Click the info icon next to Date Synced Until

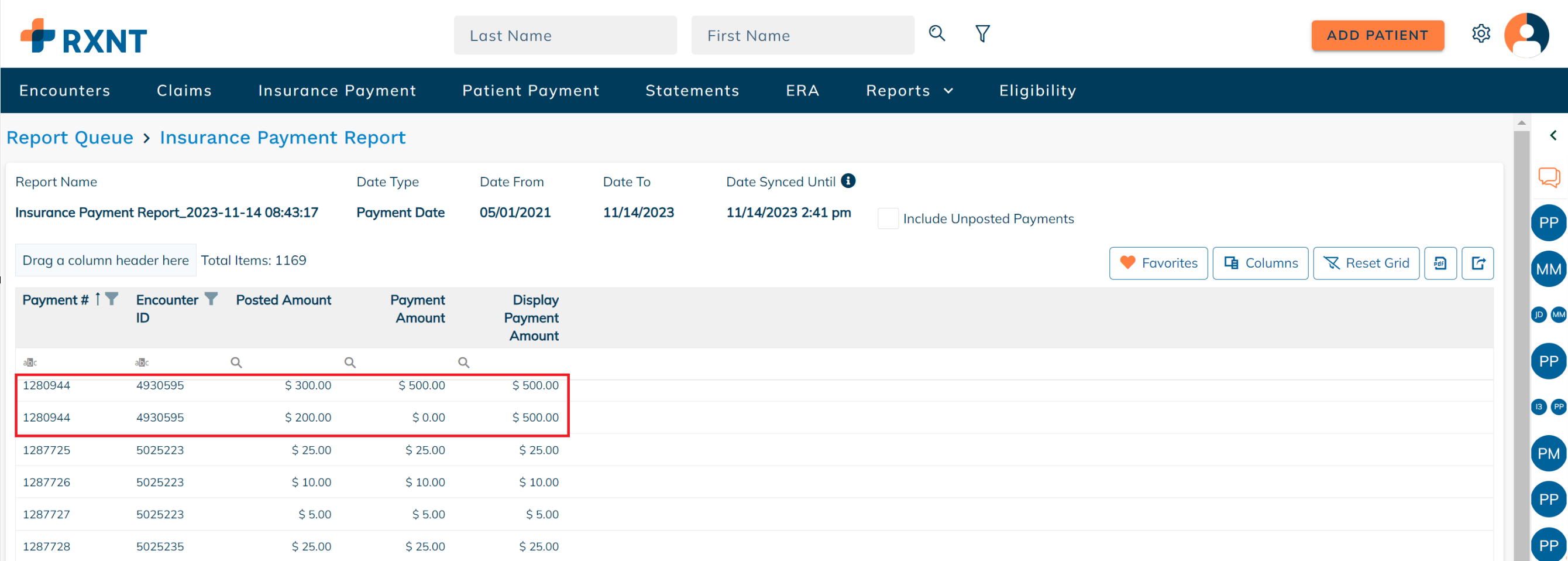pos(848,181)
